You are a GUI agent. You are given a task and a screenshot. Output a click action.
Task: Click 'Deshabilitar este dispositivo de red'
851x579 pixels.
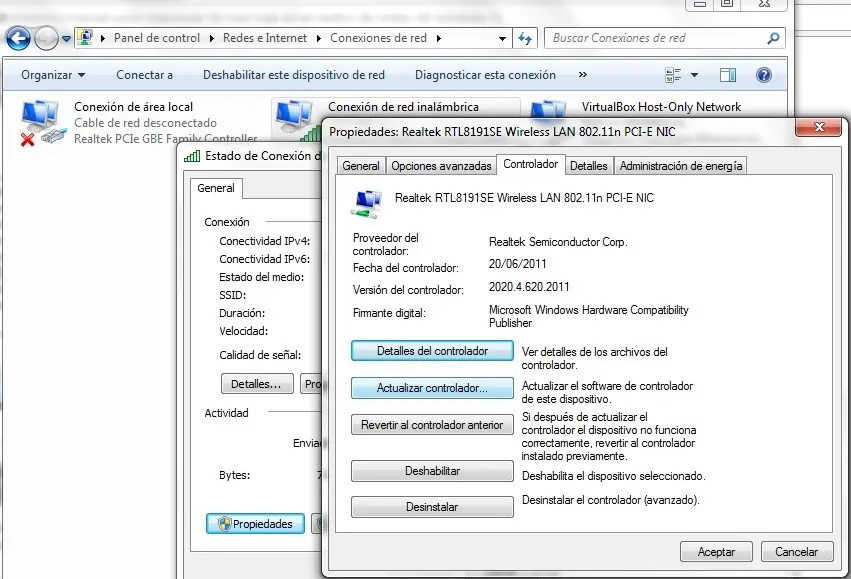click(294, 75)
